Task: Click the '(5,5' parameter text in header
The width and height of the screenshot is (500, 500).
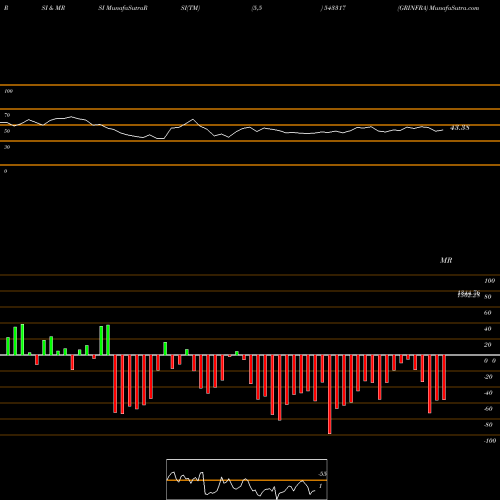Action: click(x=257, y=8)
